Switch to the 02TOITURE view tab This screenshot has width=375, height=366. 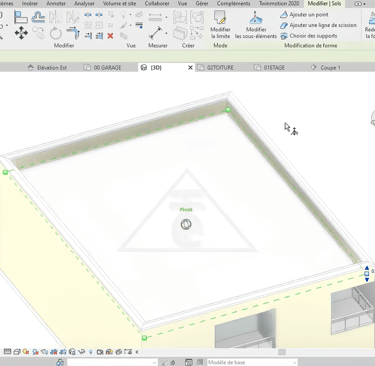tap(220, 68)
